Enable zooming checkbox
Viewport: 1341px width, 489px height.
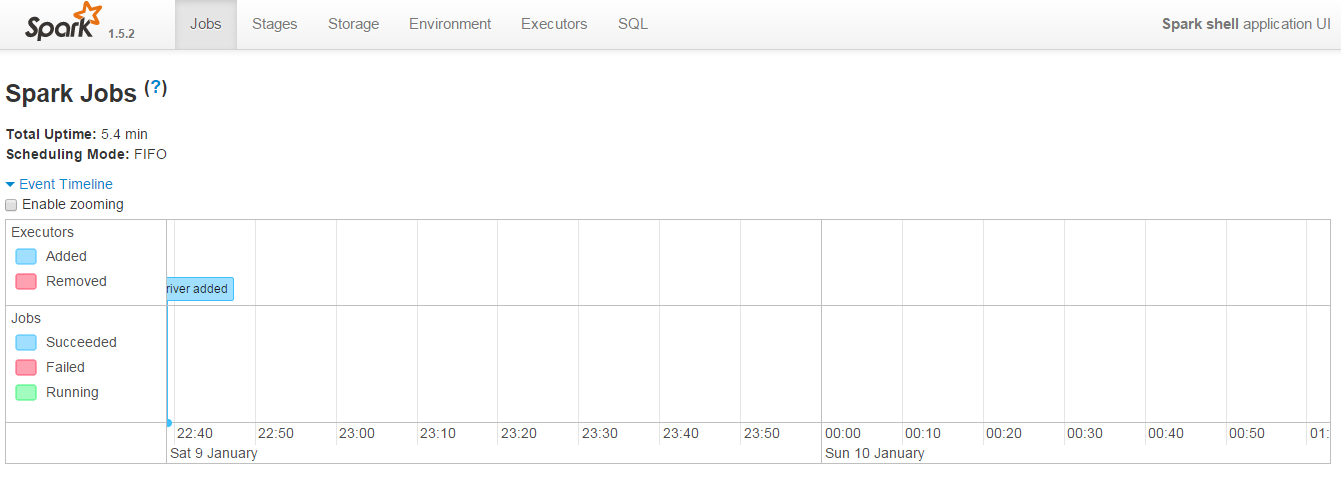click(x=12, y=205)
